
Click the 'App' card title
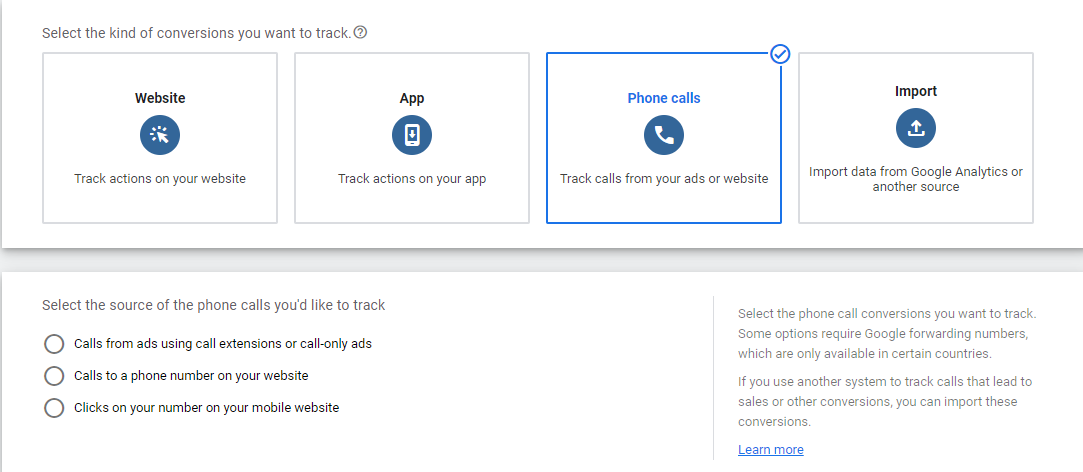pyautogui.click(x=412, y=98)
